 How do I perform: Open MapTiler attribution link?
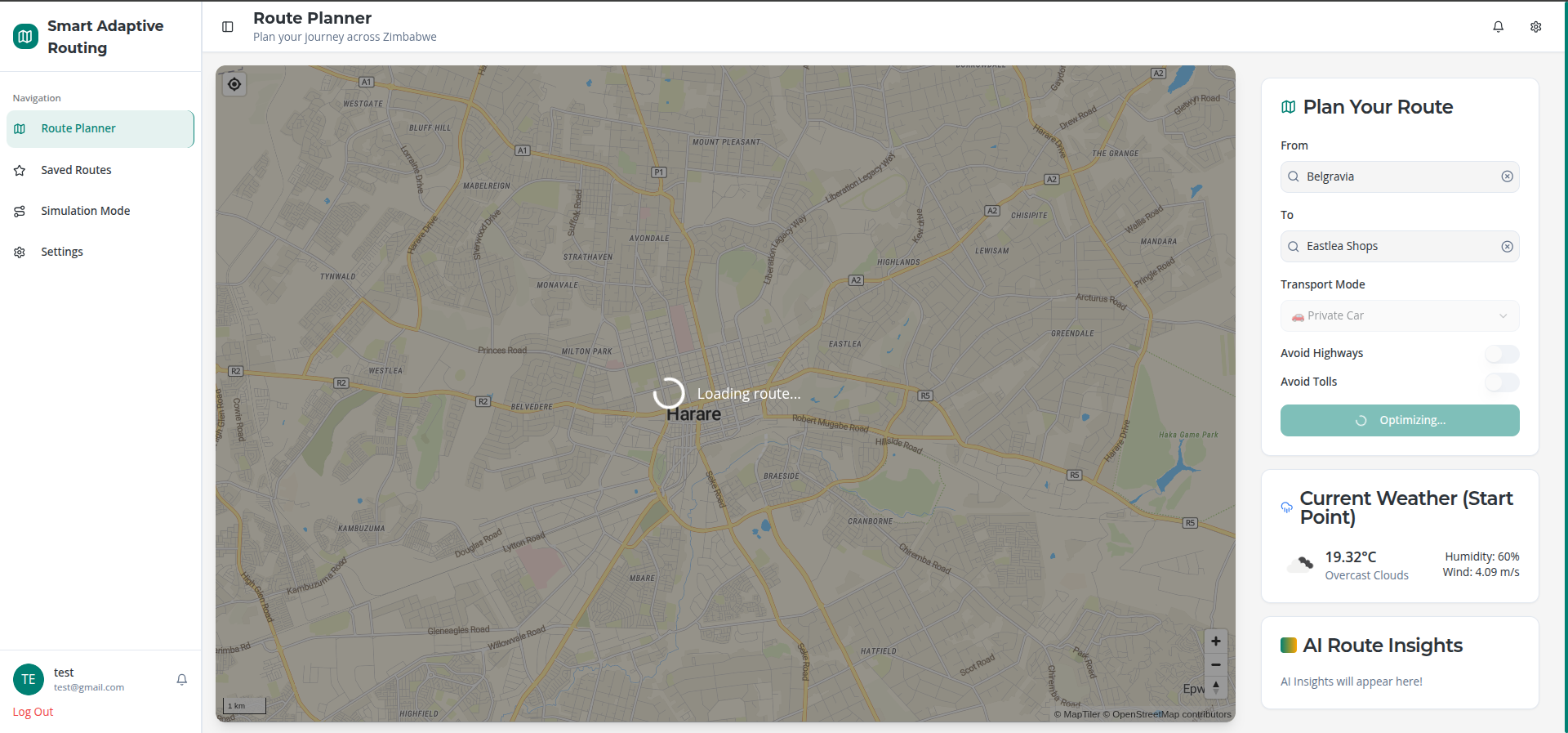point(1077,714)
